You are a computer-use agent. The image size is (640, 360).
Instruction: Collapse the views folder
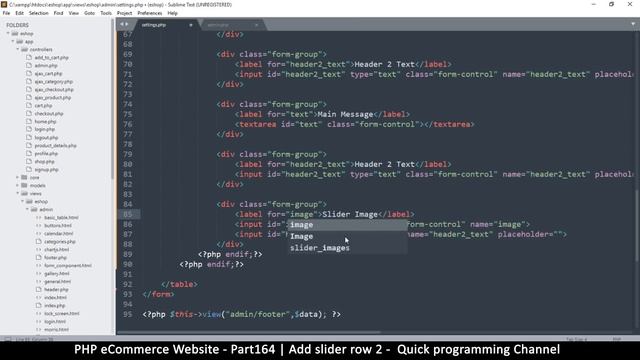(x=18, y=193)
